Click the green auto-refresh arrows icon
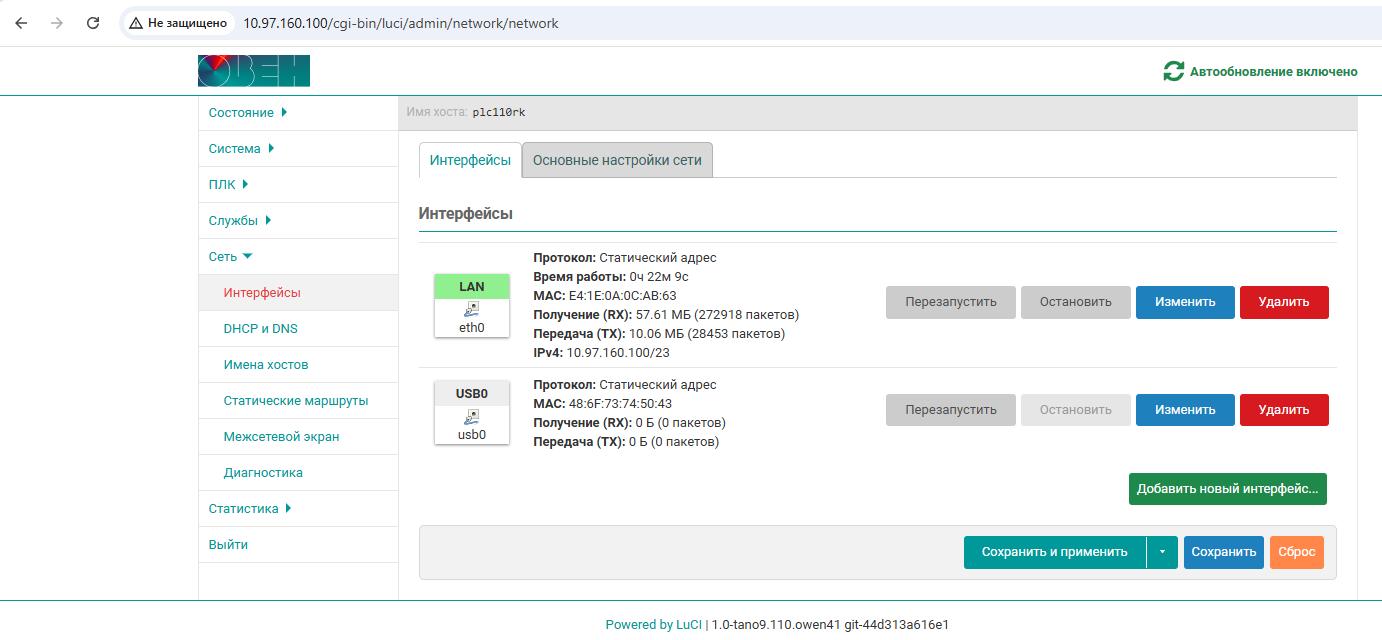The height and width of the screenshot is (640, 1382). click(1173, 71)
